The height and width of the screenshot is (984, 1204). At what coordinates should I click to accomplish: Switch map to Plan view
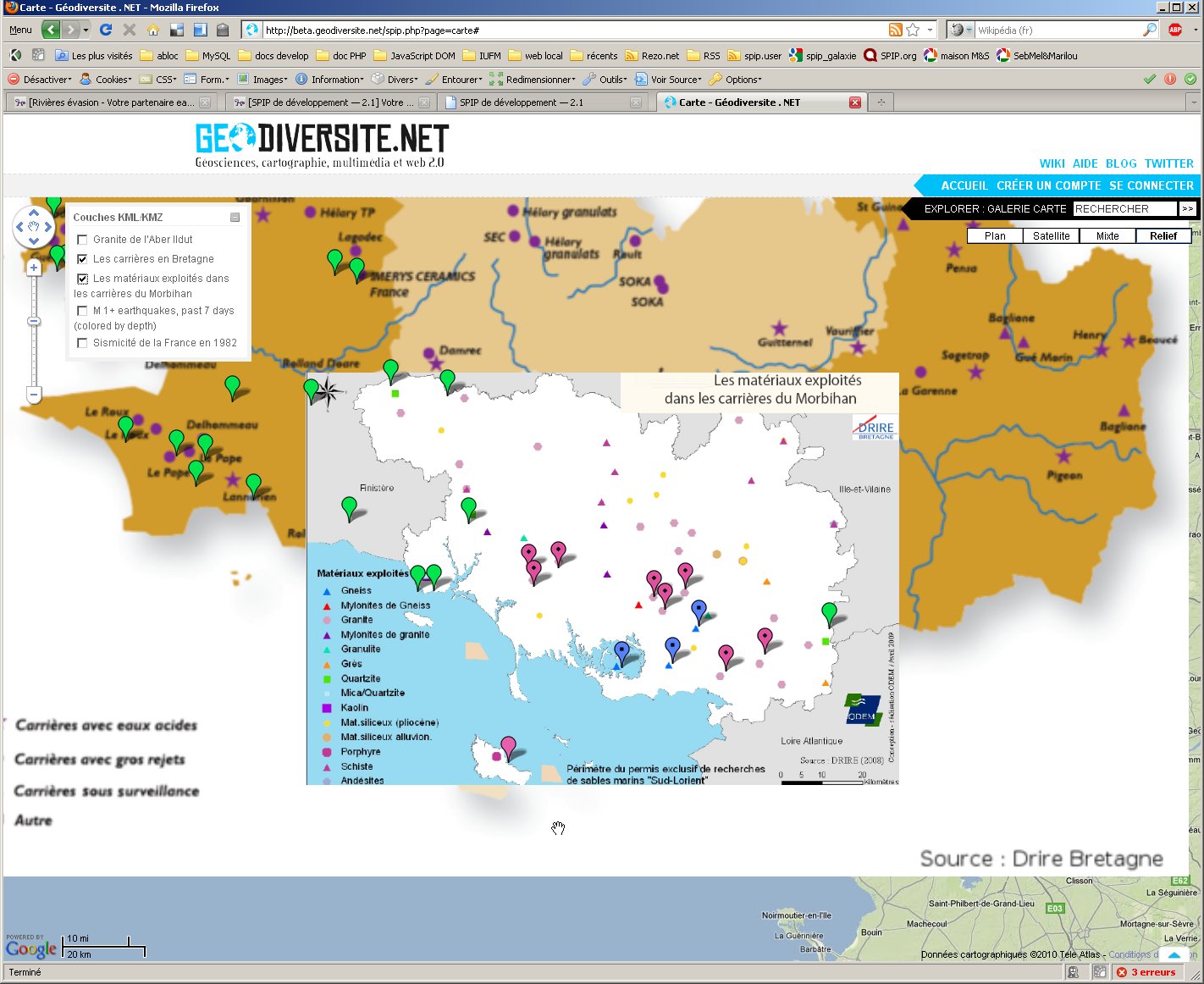pos(996,236)
